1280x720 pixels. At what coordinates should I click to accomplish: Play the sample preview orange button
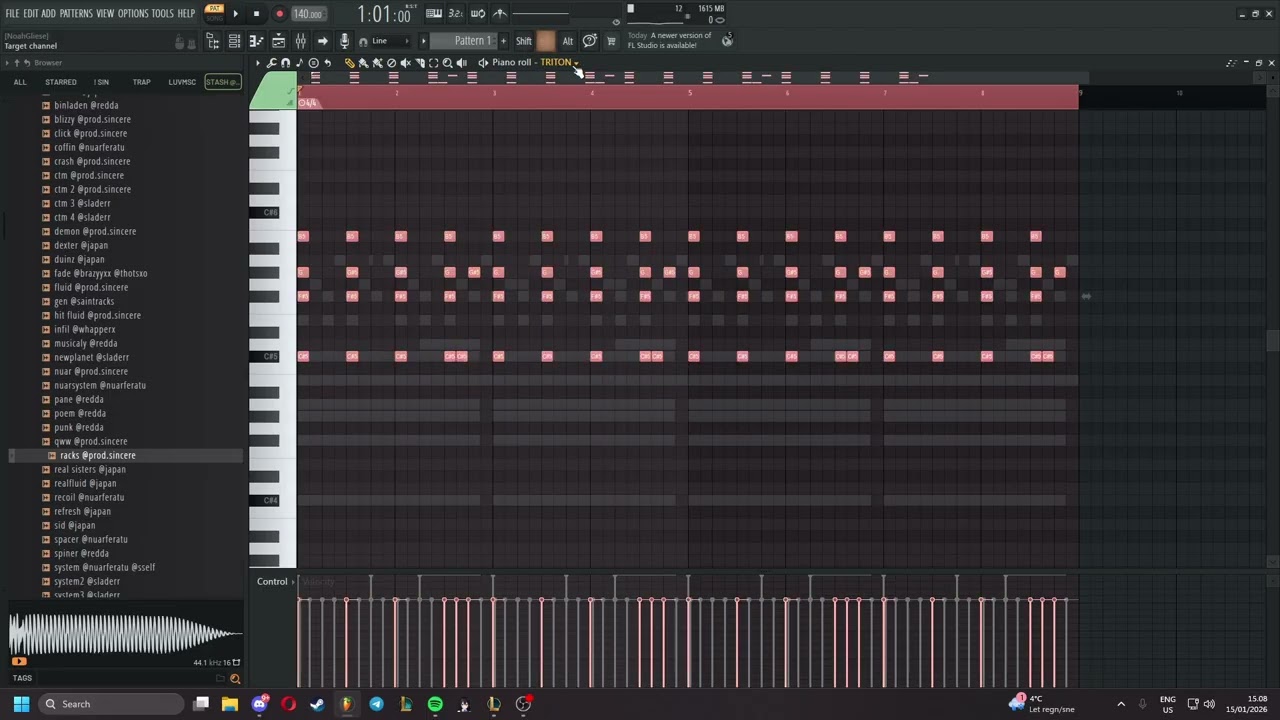(19, 662)
